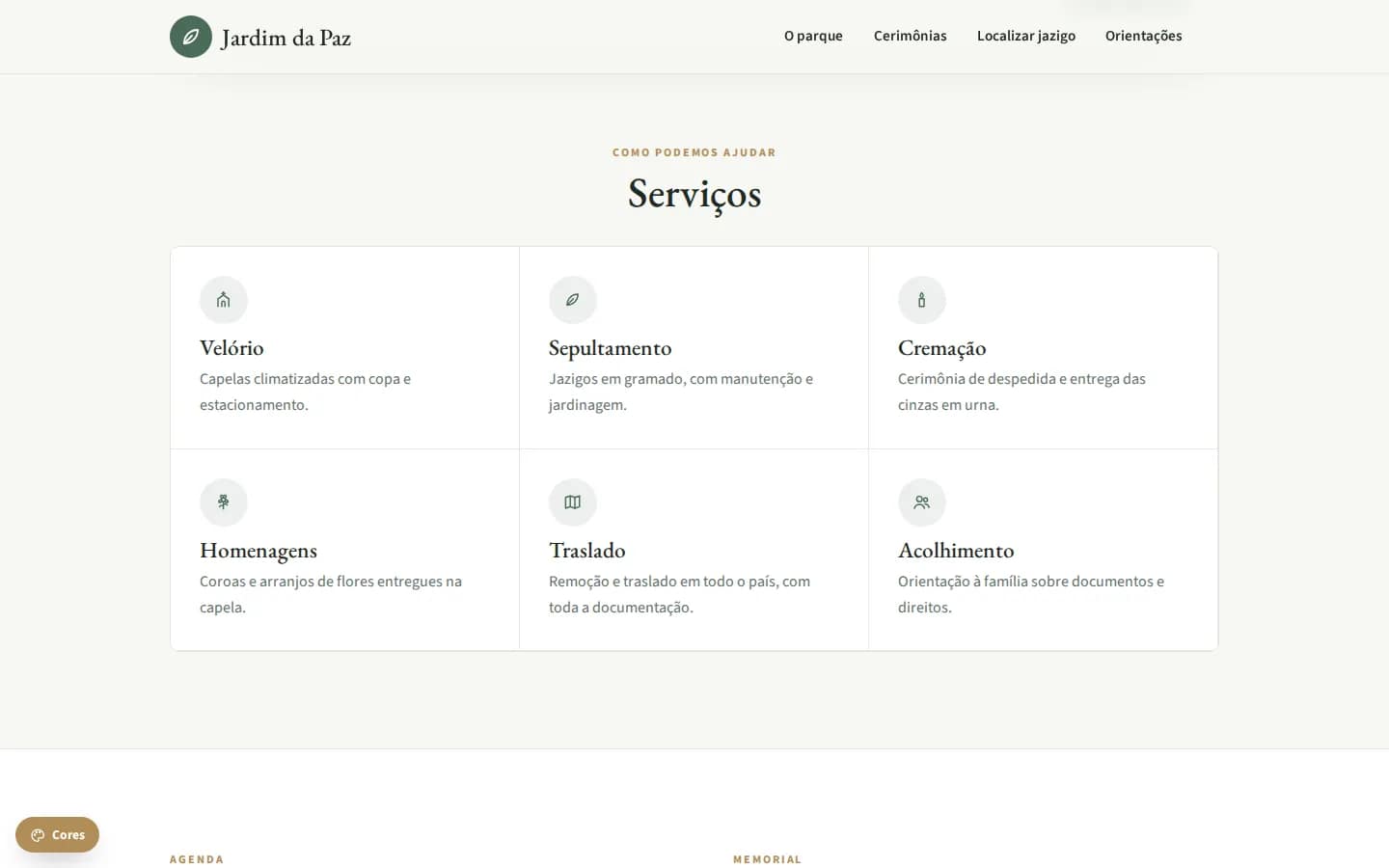The image size is (1389, 868).
Task: Click the Sepultamento leaf icon
Action: (x=573, y=300)
